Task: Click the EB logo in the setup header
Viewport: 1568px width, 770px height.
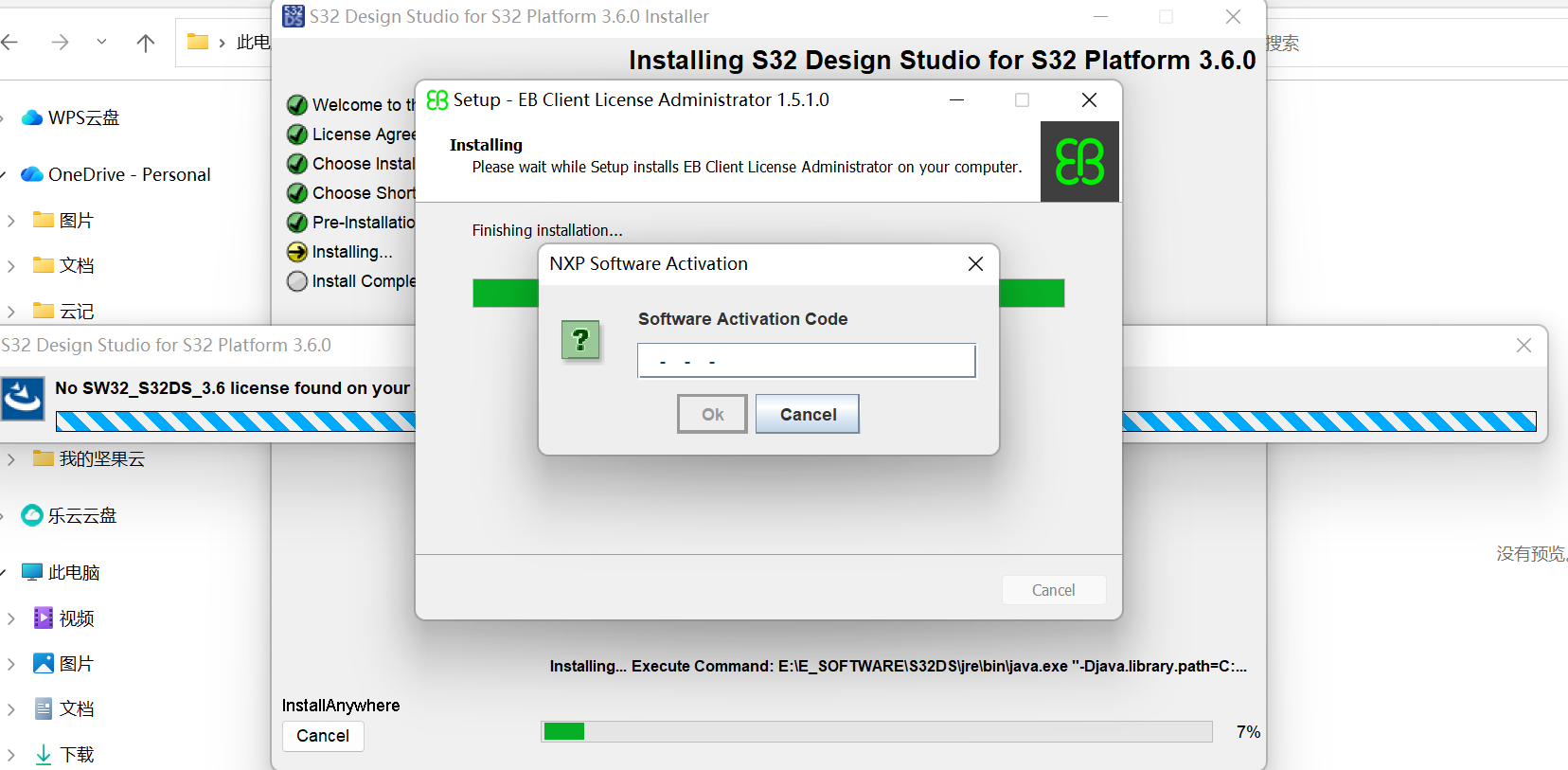Action: click(1079, 161)
